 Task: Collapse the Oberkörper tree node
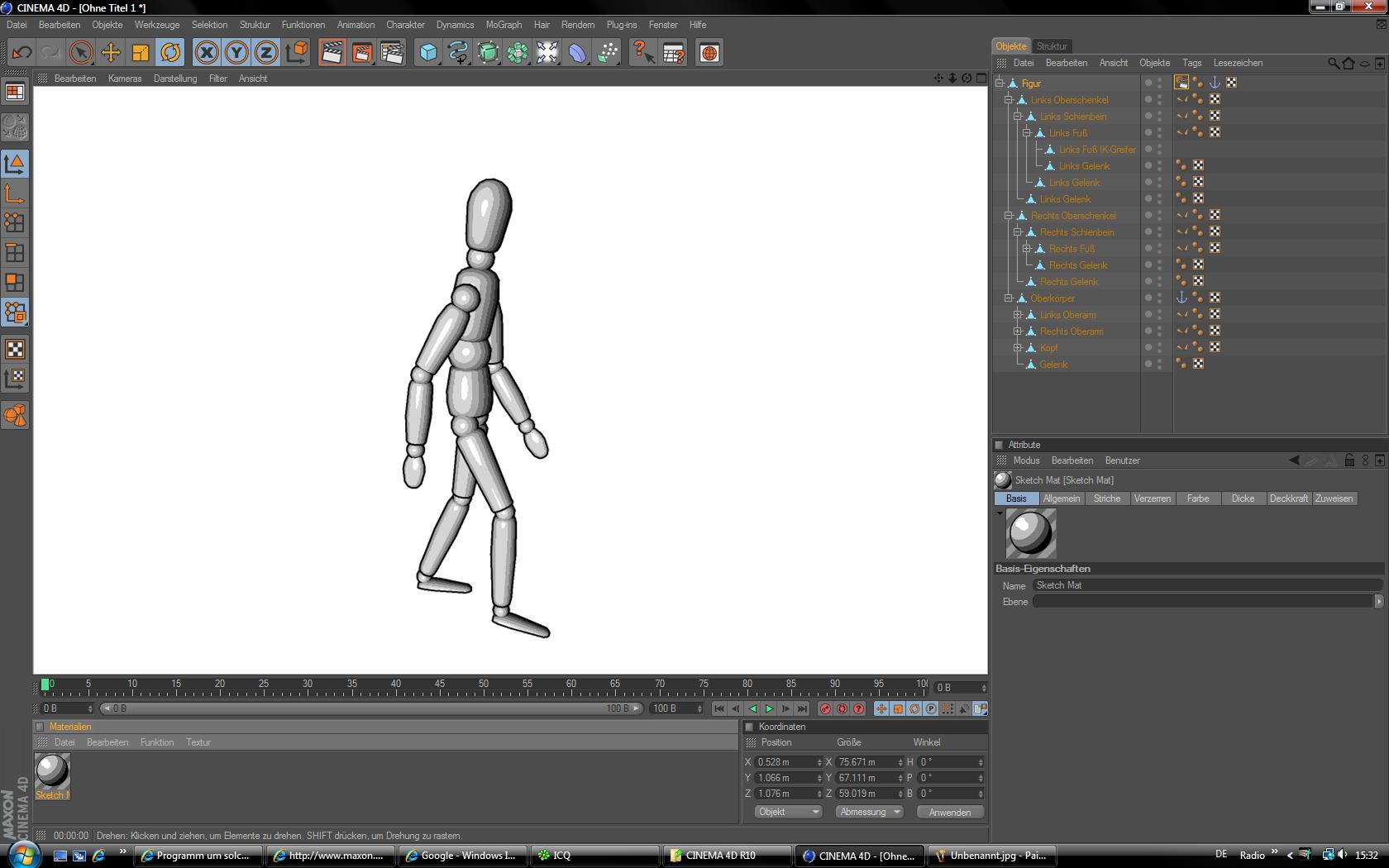click(x=1009, y=298)
